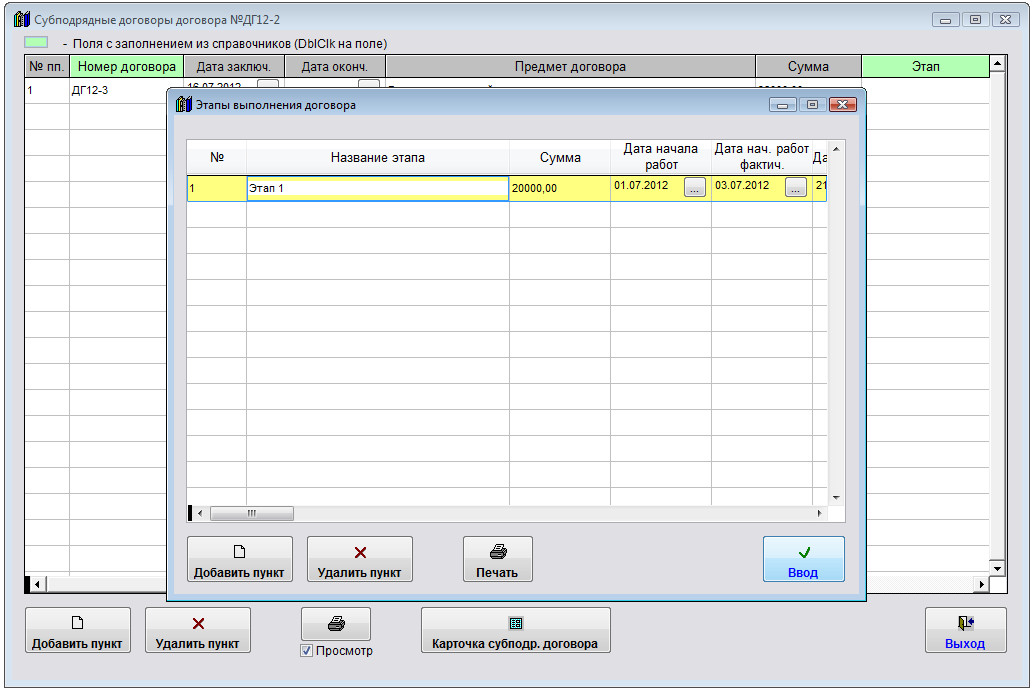The width and height of the screenshot is (1032, 689).
Task: Maximize the Этапы выполнения договора dialog
Action: click(x=812, y=105)
